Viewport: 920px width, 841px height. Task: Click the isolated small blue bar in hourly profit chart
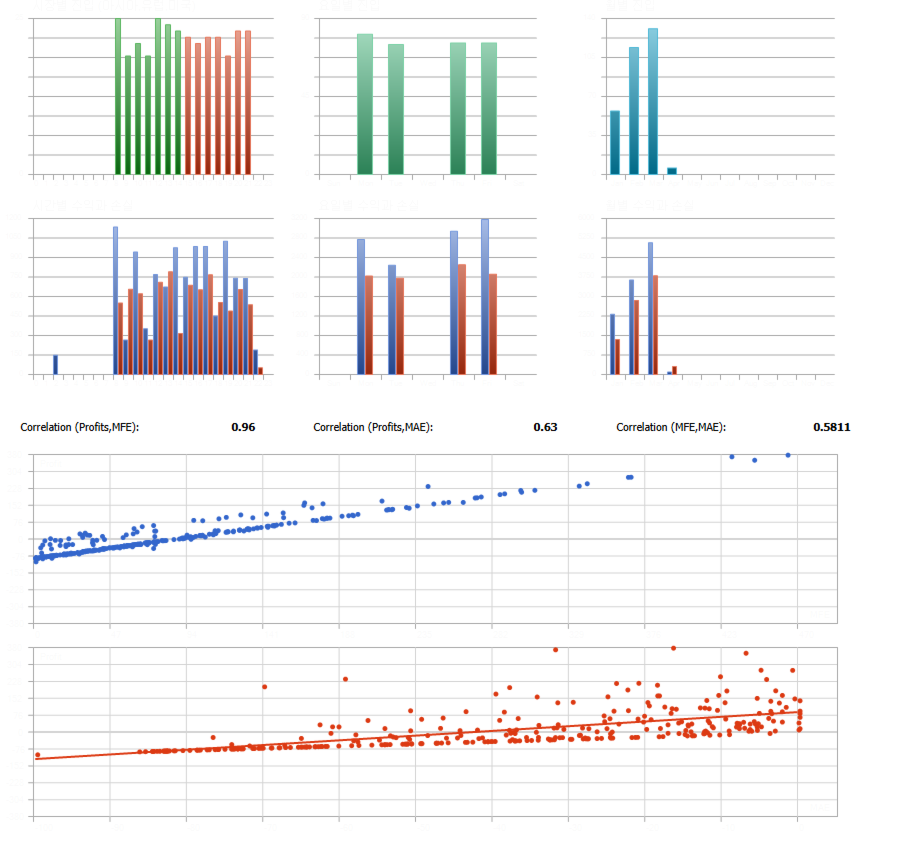click(55, 364)
